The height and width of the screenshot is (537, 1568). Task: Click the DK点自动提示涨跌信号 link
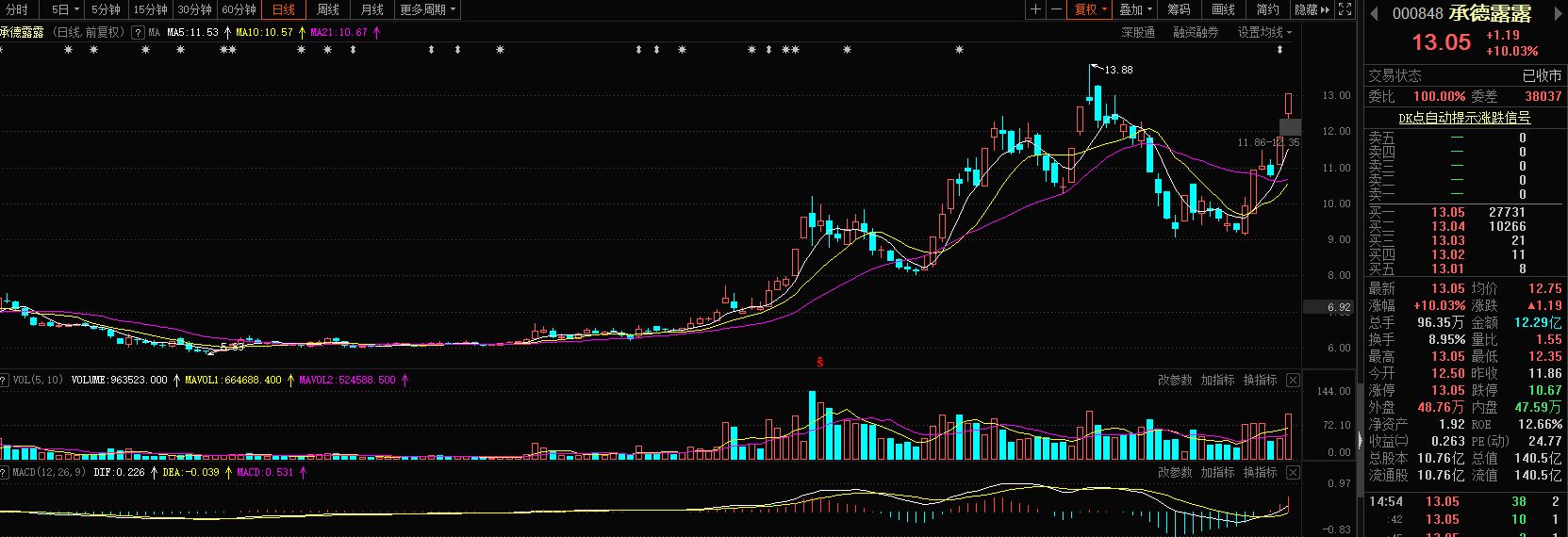click(1463, 118)
